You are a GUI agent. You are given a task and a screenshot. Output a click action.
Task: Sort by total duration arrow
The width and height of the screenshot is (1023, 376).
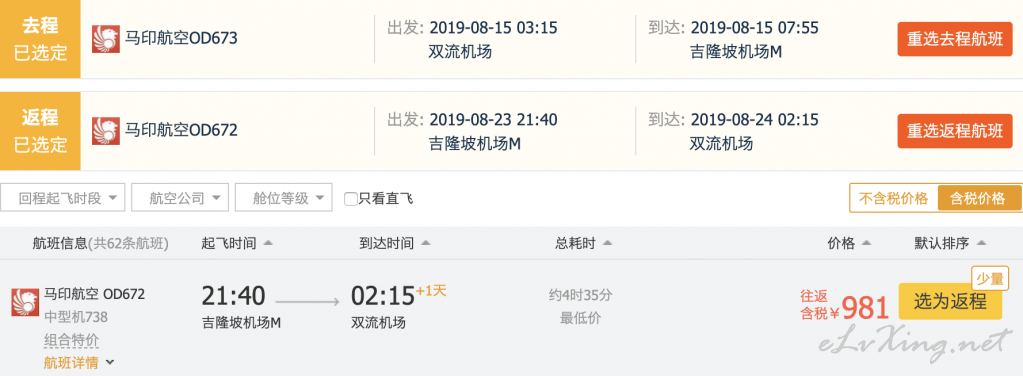pyautogui.click(x=607, y=243)
